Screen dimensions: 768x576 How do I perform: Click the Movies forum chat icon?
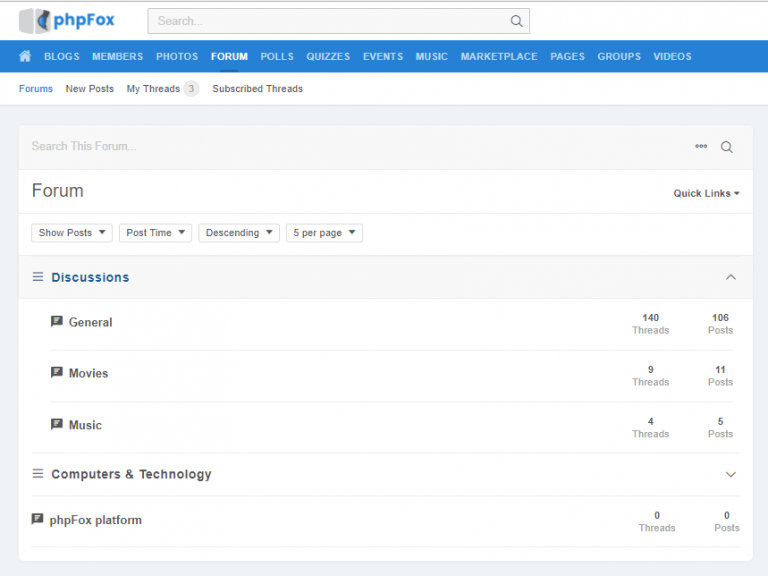[57, 373]
